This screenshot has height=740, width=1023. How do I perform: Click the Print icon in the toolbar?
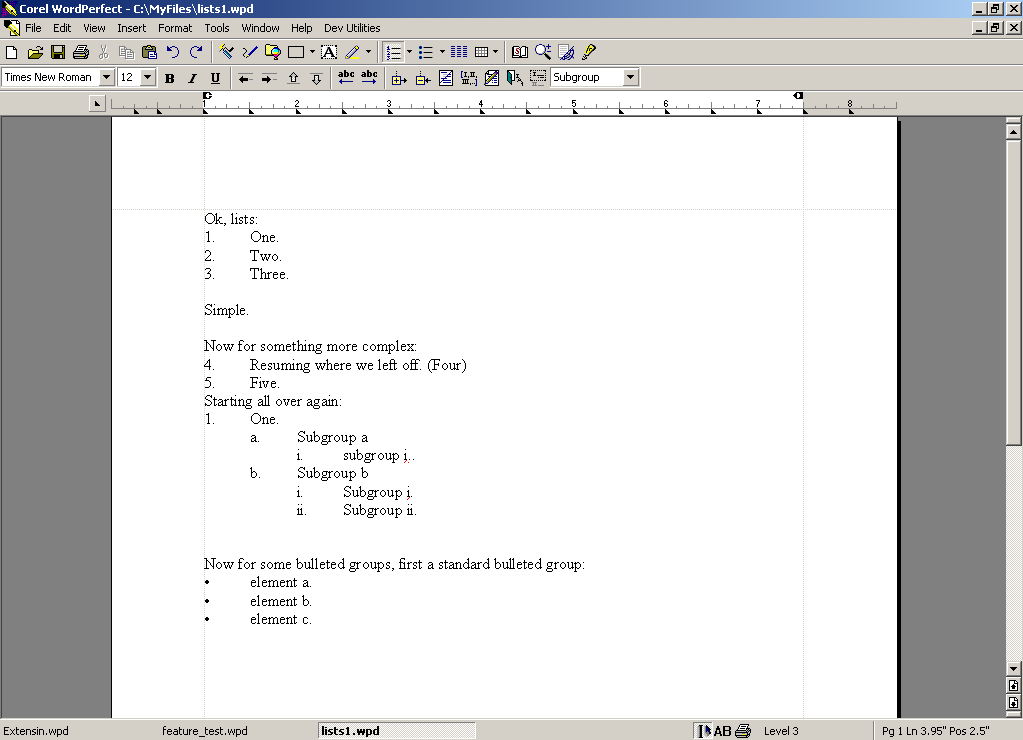(81, 52)
